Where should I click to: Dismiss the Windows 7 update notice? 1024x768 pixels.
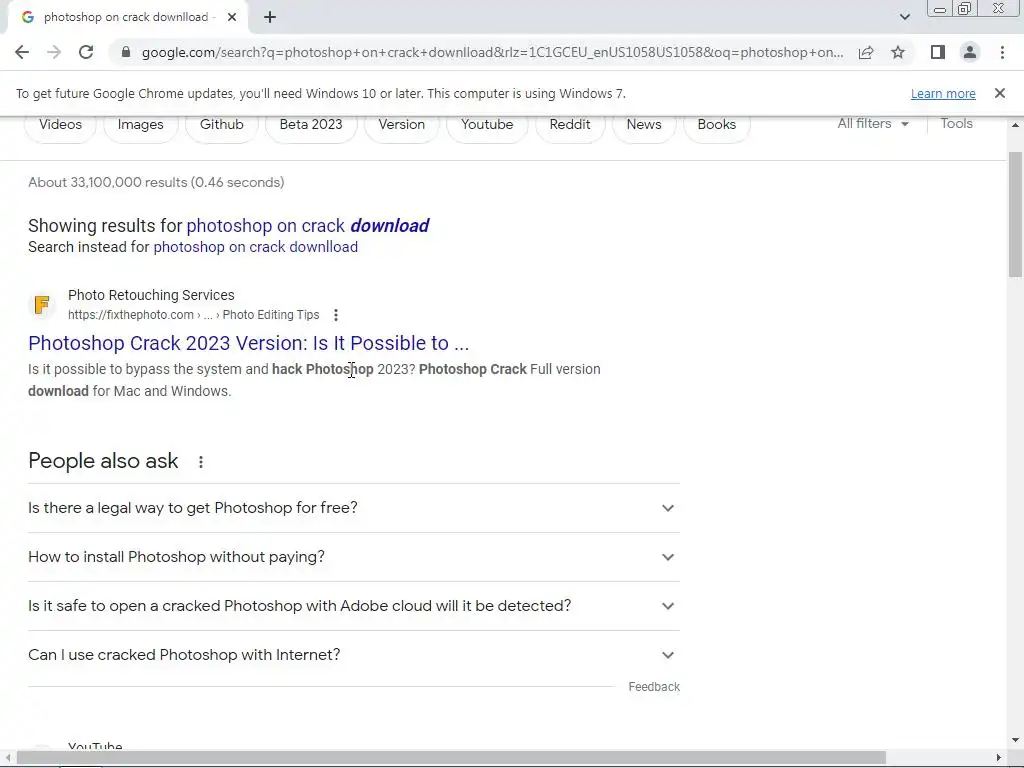coord(1000,93)
